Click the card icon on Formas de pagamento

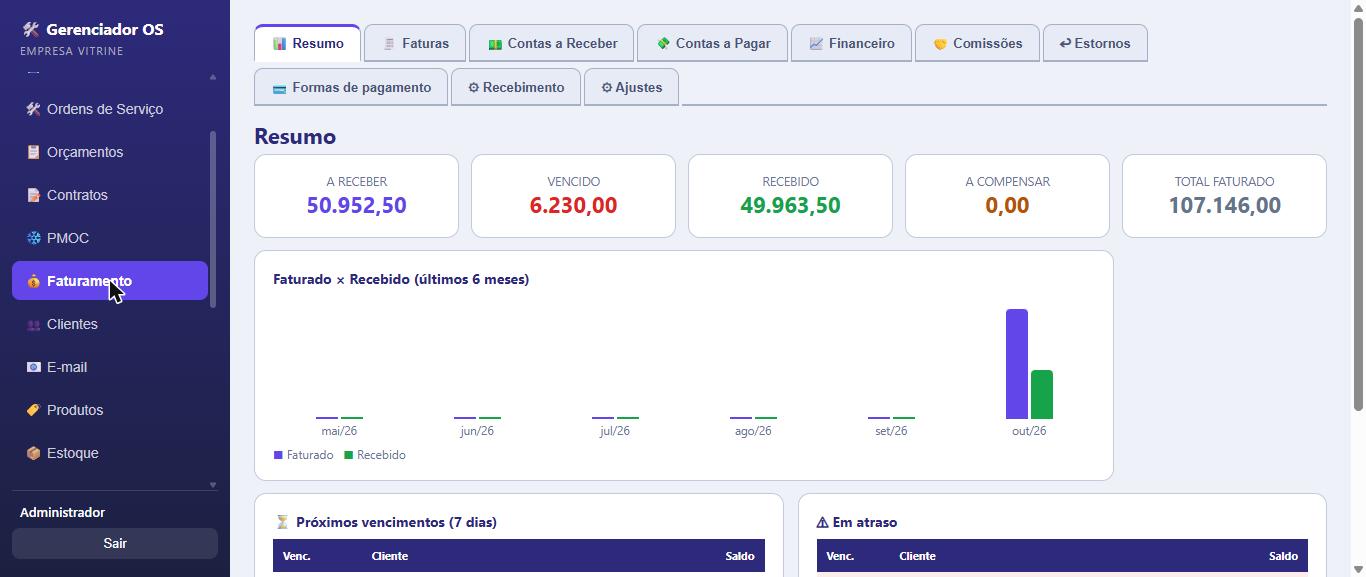[x=279, y=88]
